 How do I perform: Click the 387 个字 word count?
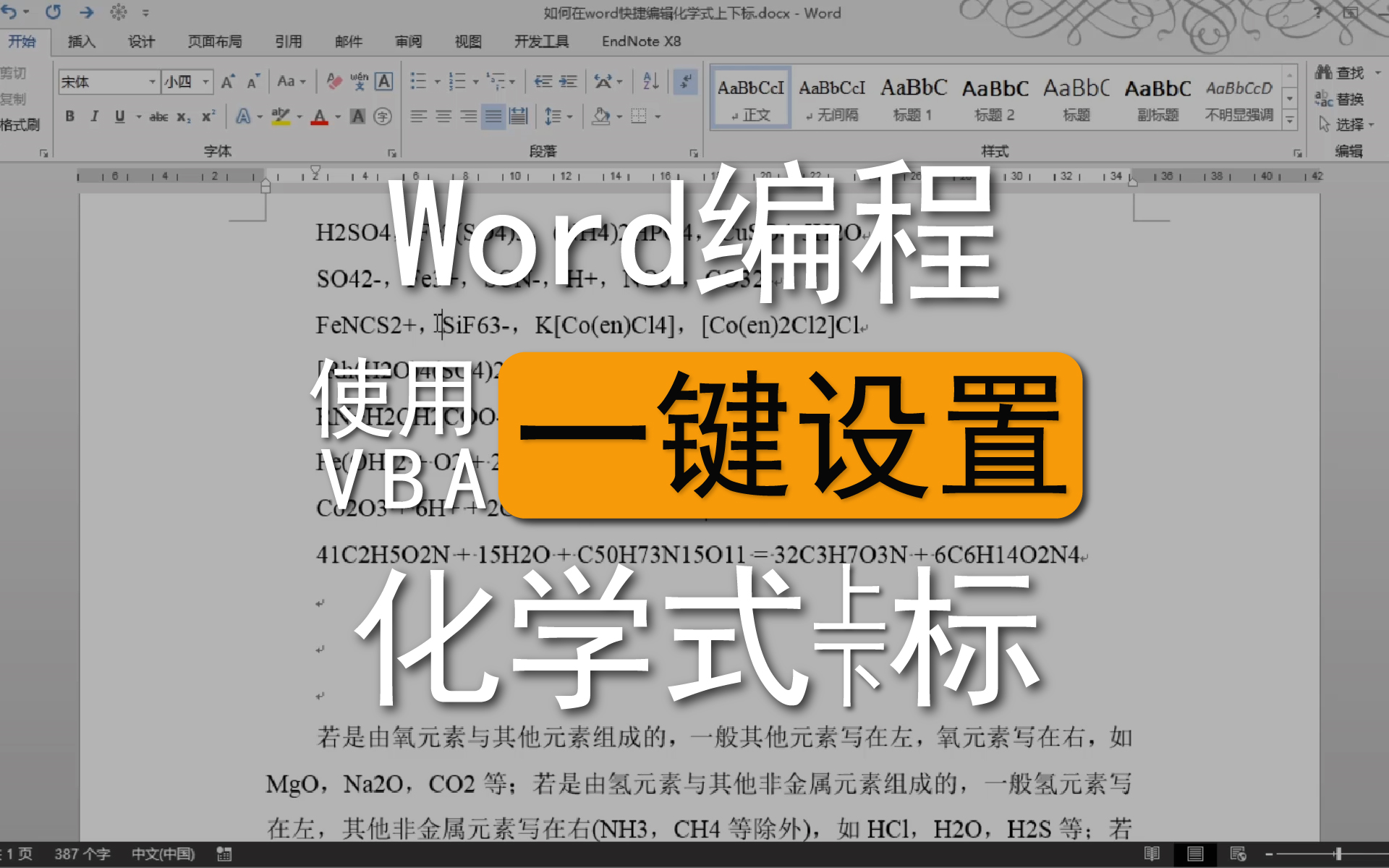(82, 854)
